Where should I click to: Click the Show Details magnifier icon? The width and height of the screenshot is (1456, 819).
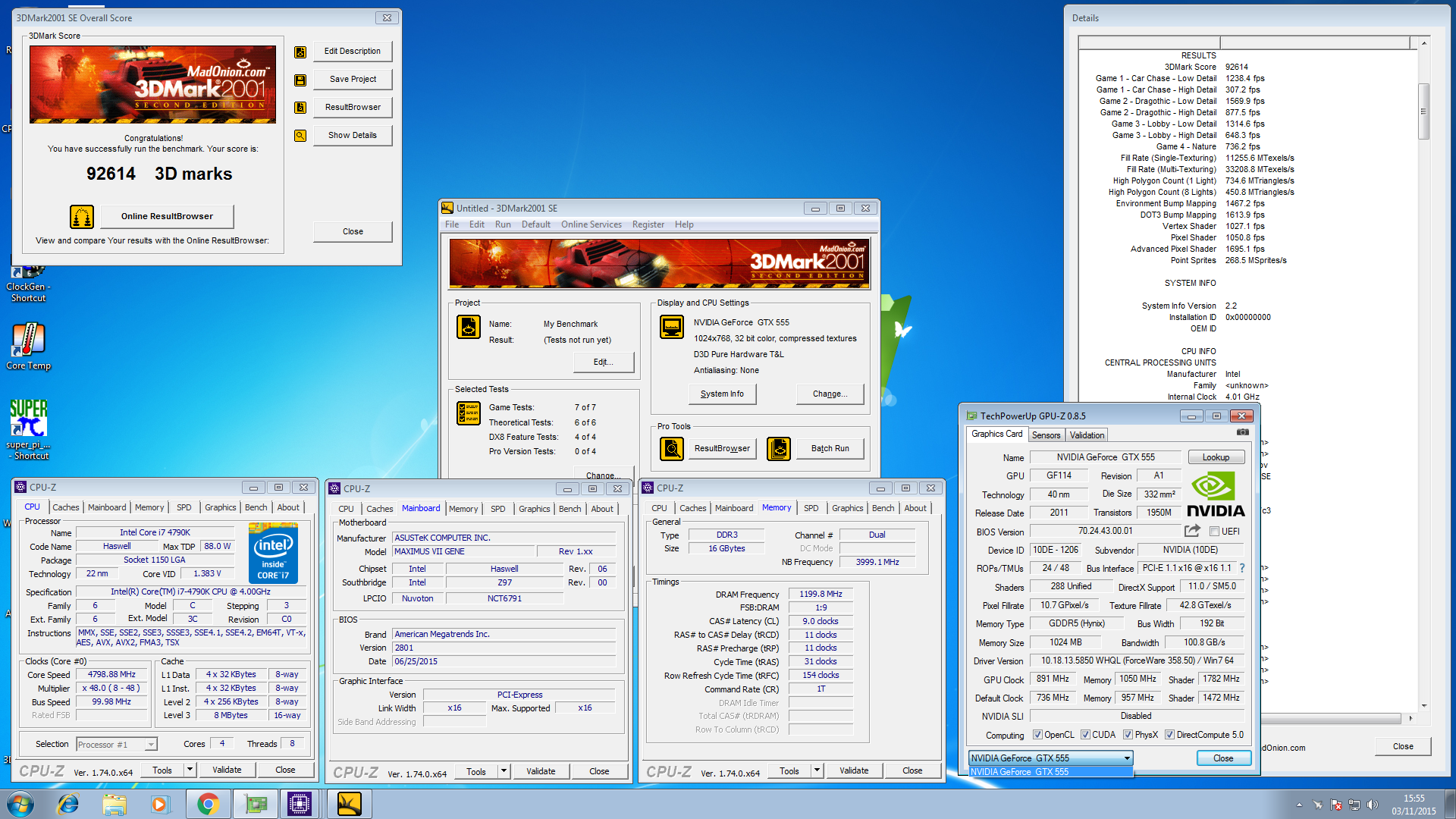[300, 136]
